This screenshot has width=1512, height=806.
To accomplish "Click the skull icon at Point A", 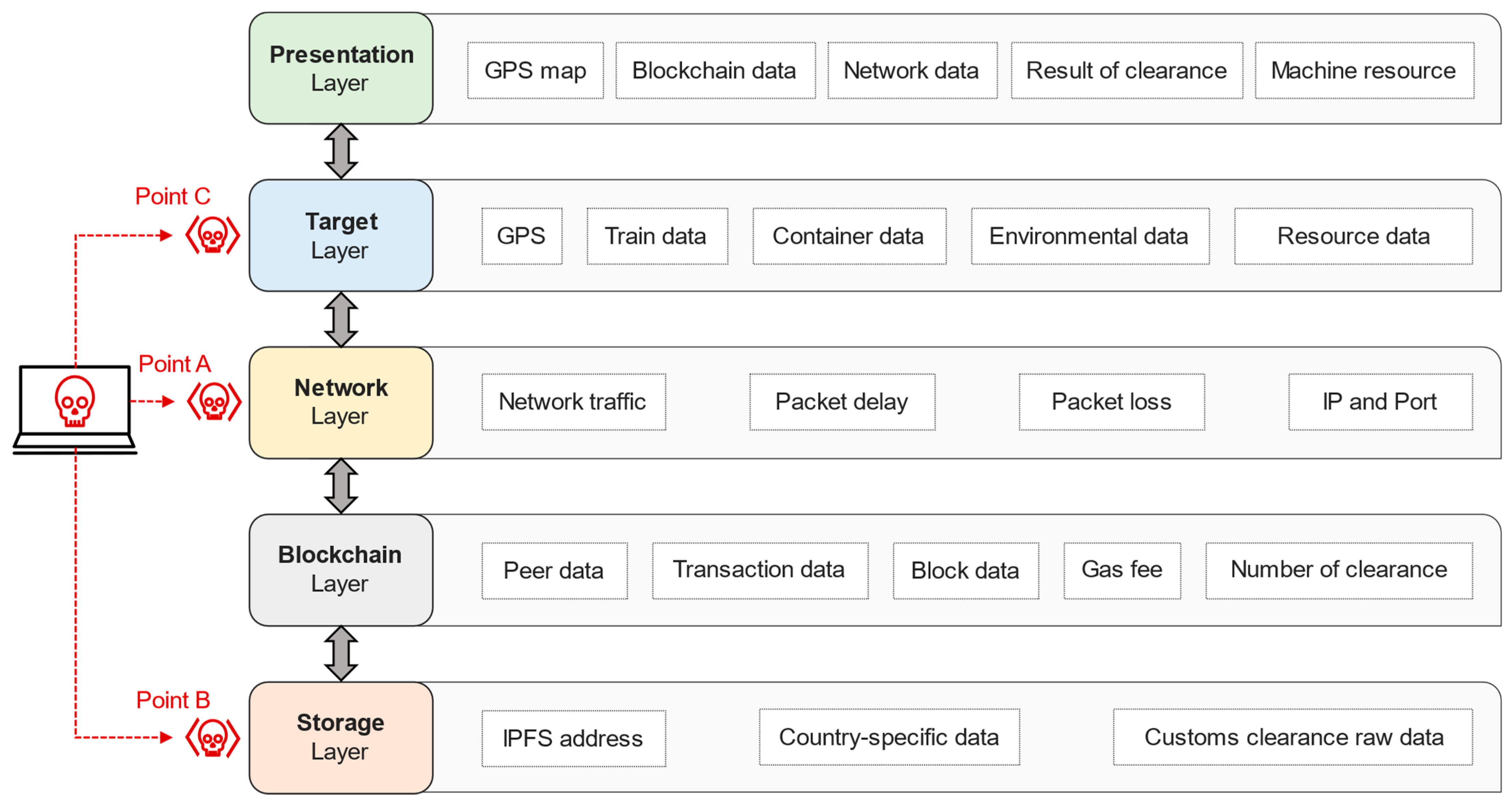I will click(x=214, y=402).
